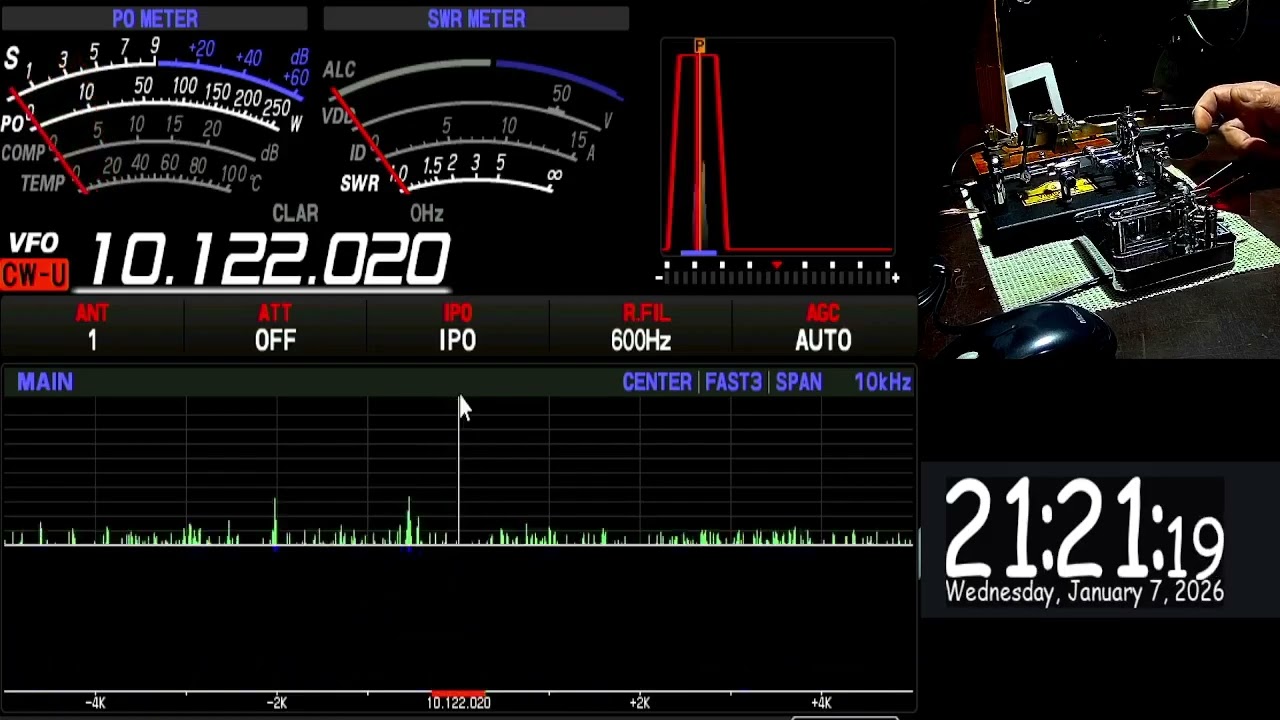Screen dimensions: 1280x720
Task: Open the ANT 1 antenna selector
Action: pyautogui.click(x=92, y=328)
